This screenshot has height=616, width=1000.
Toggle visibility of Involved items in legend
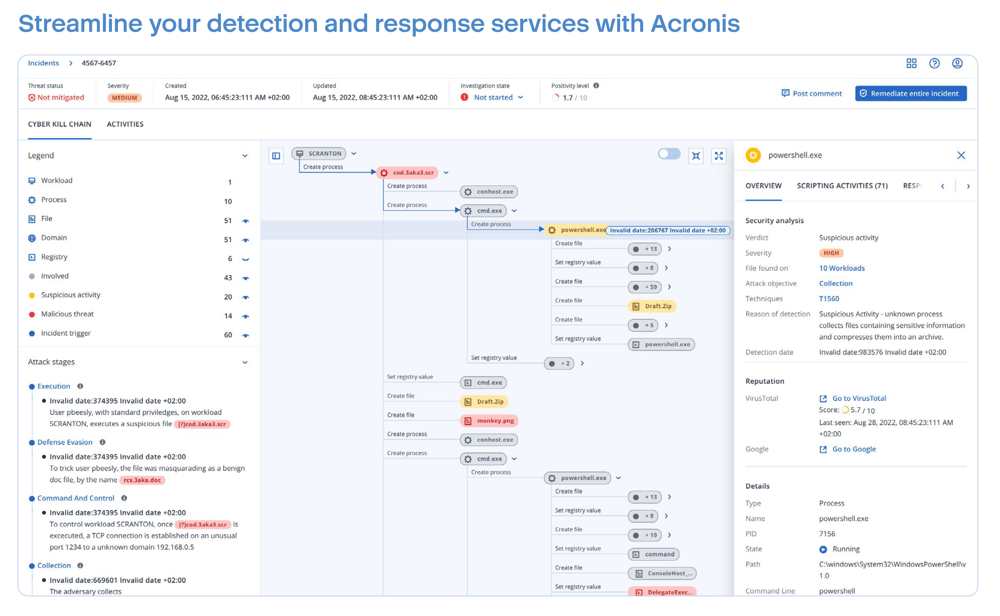246,278
